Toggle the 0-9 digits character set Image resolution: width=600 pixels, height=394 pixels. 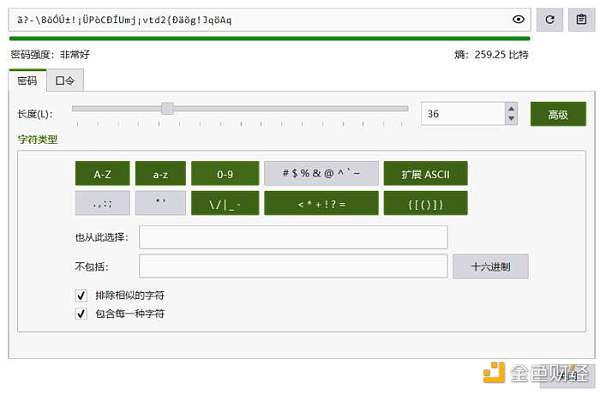[225, 174]
